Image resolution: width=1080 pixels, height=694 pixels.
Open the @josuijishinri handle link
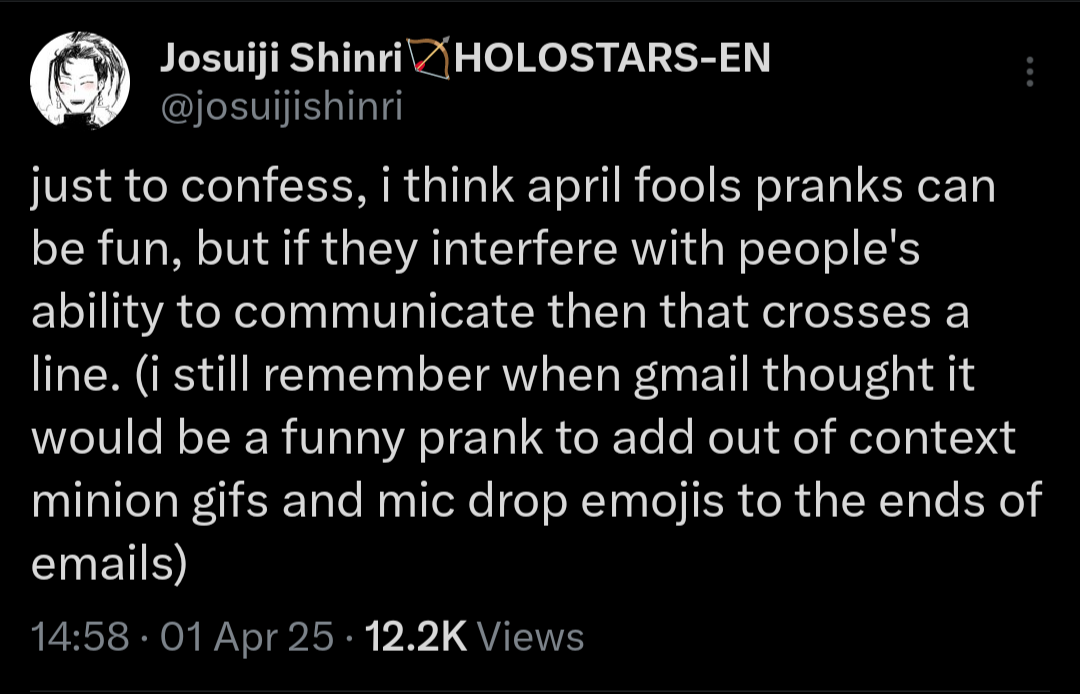(281, 106)
